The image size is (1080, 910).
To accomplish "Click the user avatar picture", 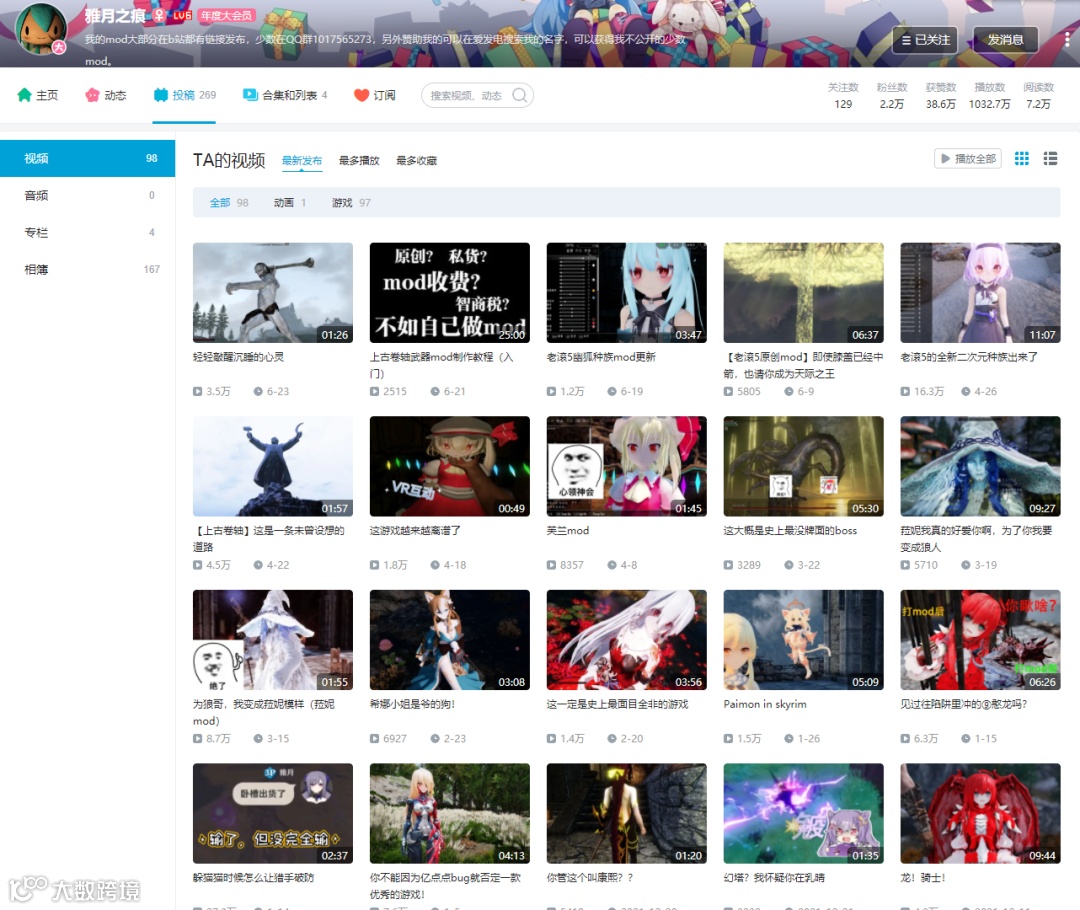I will 41,29.
